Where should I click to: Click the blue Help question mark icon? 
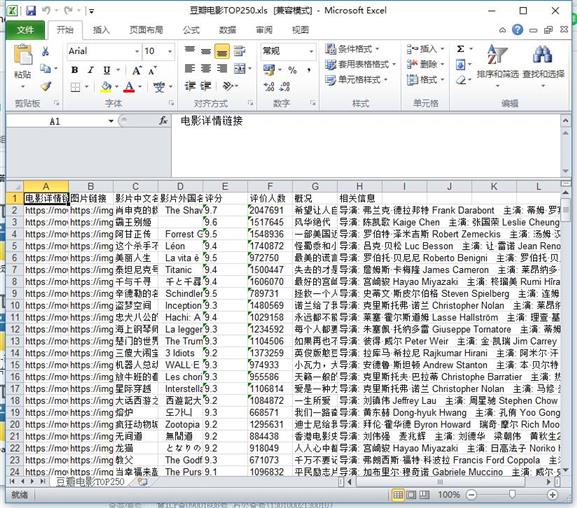click(x=517, y=29)
